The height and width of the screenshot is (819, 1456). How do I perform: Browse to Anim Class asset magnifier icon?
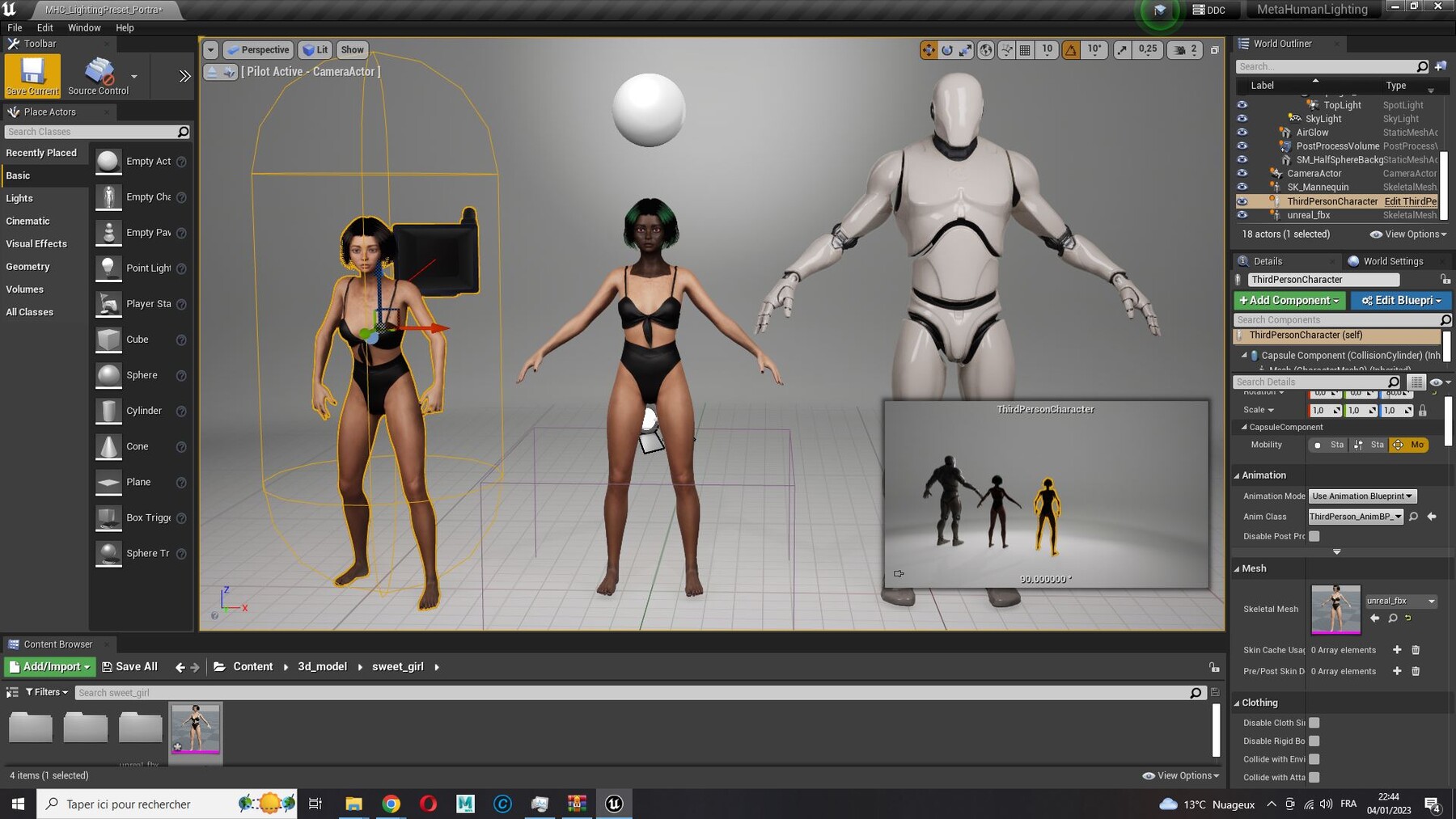click(1413, 517)
